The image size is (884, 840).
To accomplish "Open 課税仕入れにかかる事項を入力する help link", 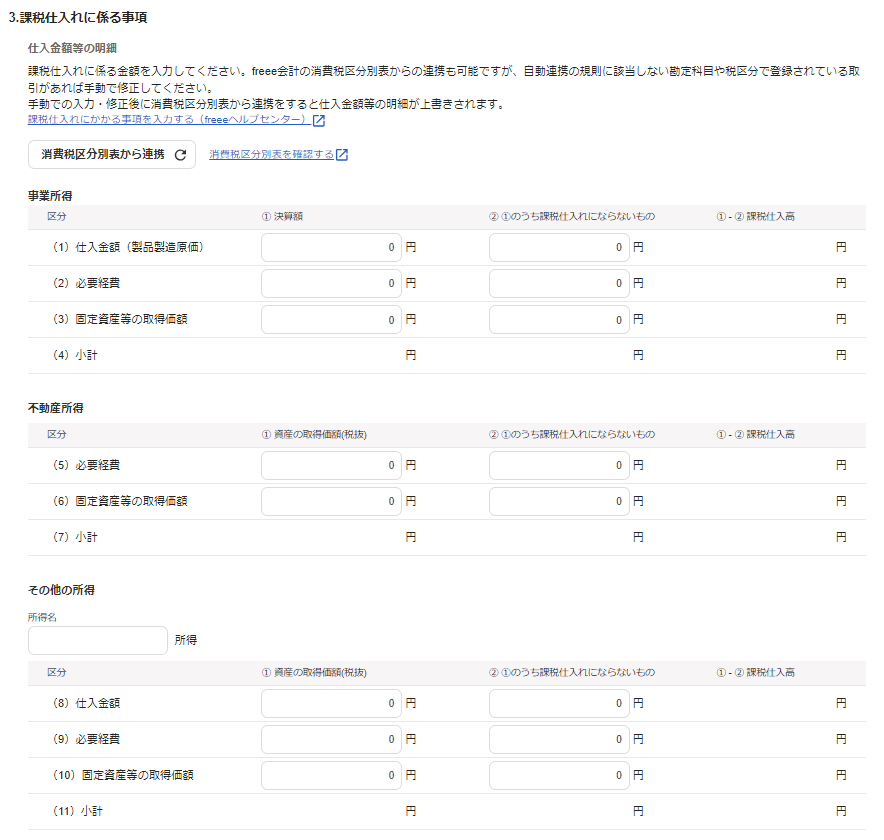I will coord(169,120).
